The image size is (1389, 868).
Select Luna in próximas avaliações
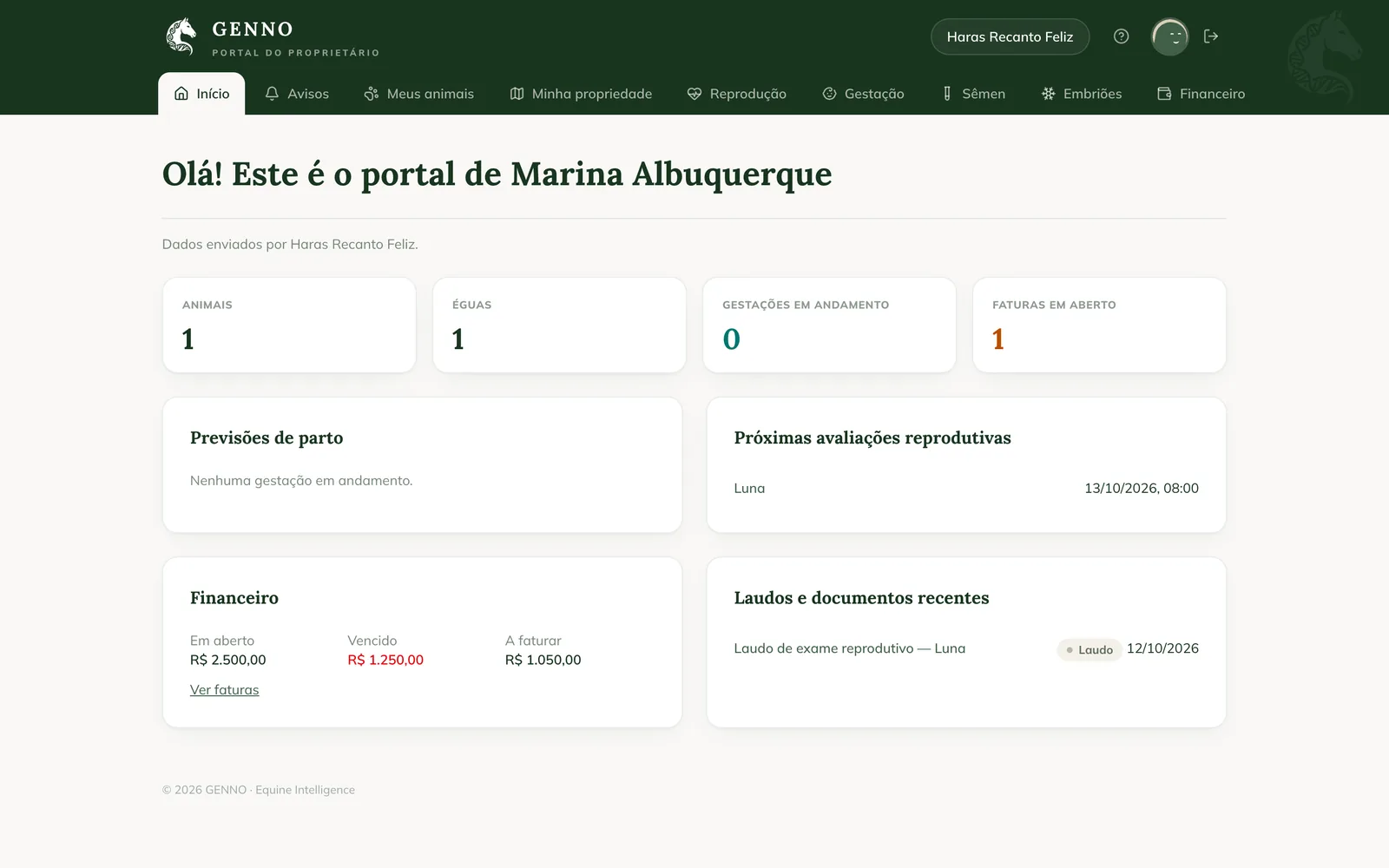(749, 489)
